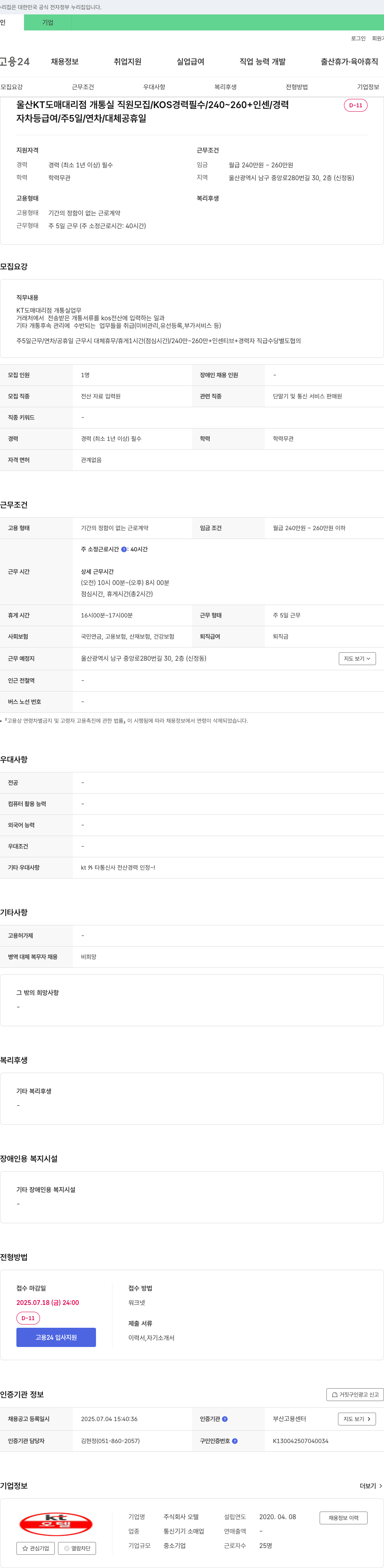Image resolution: width=384 pixels, height=1568 pixels.
Task: Click the wage text 월급 240만원 ~ 260만원
Action: coord(261,165)
